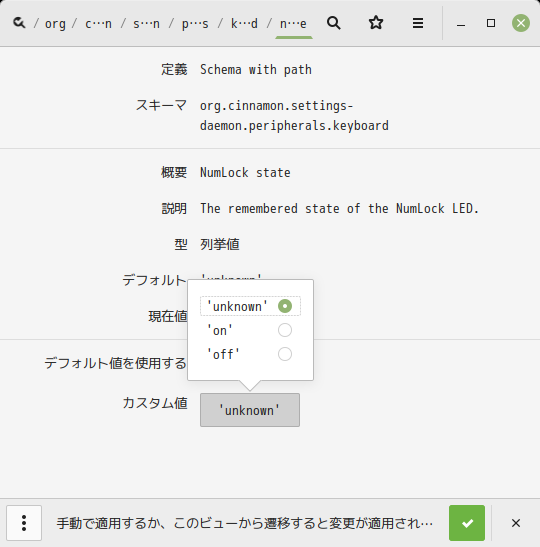Viewport: 540px width, 547px height.
Task: Go to 'p···s' path segment
Action: (195, 24)
